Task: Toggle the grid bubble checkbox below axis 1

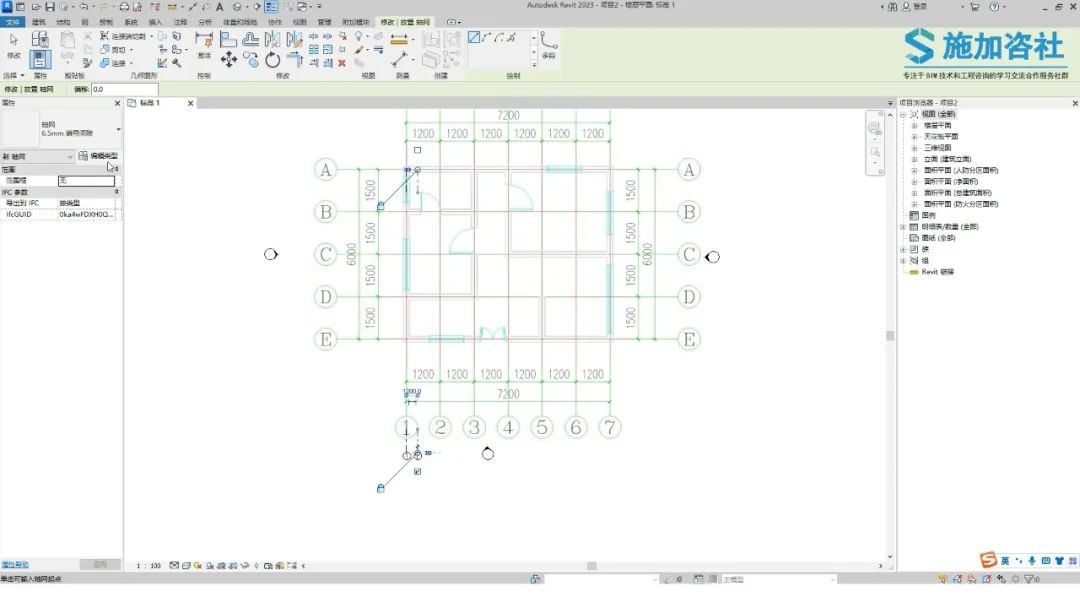Action: click(417, 472)
